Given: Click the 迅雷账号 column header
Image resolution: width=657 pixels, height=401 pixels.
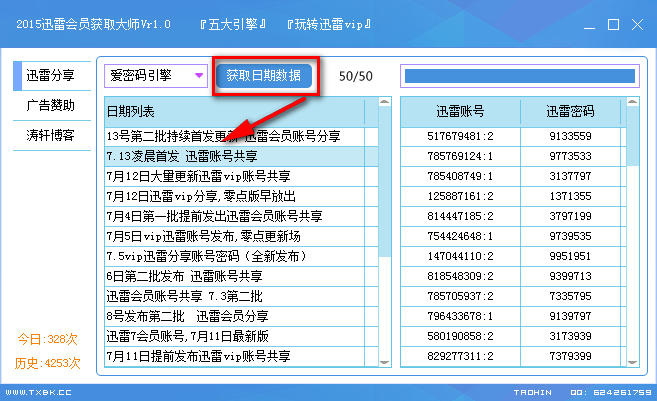Looking at the screenshot, I should coord(460,111).
